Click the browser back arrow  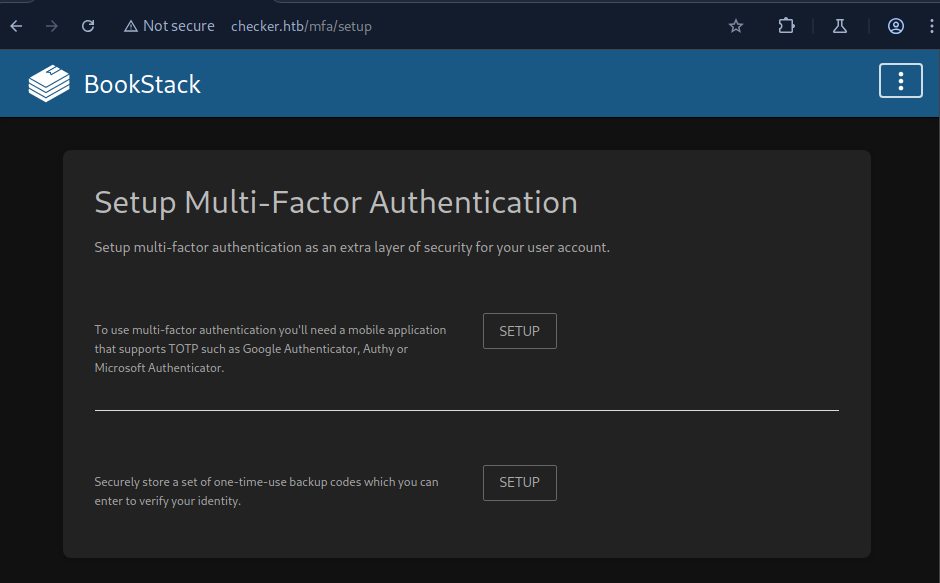(16, 26)
